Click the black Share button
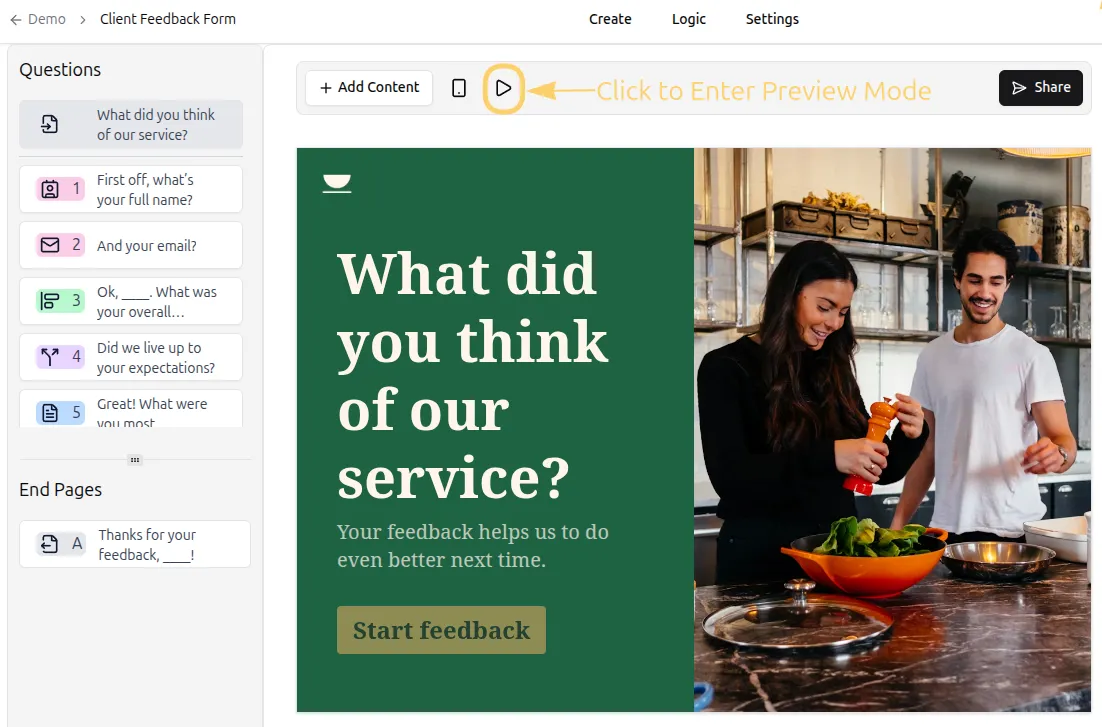 (1040, 88)
